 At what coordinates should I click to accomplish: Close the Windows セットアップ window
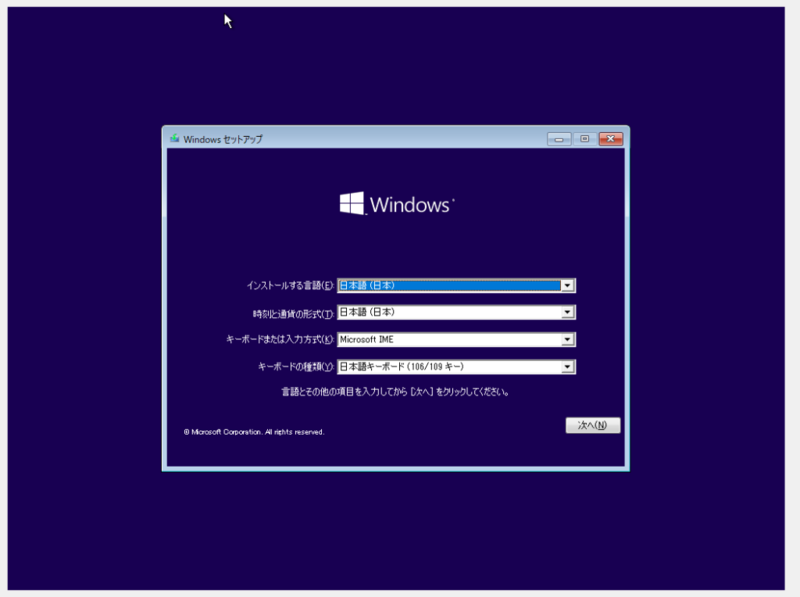point(611,139)
